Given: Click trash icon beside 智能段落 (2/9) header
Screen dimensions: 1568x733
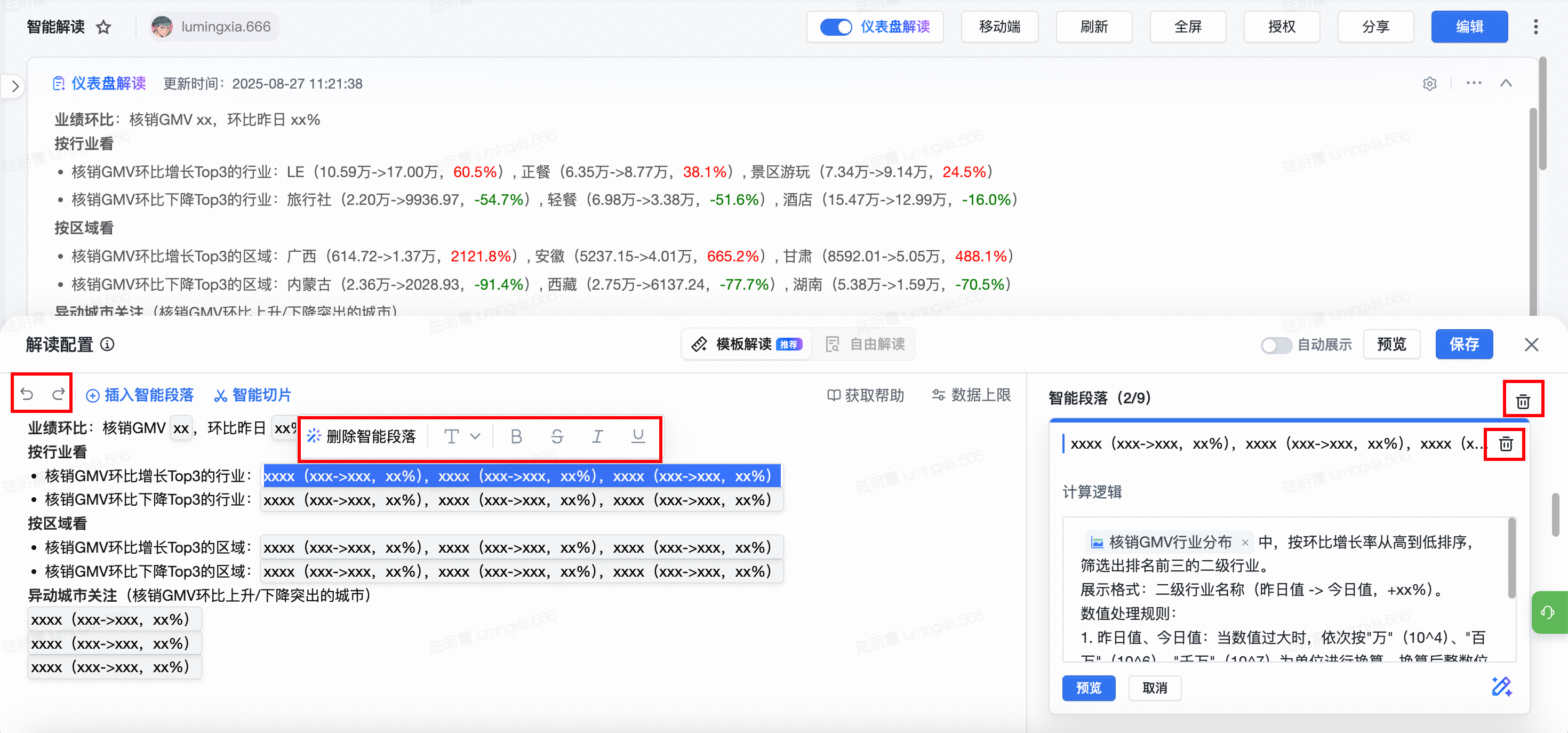Looking at the screenshot, I should [1522, 401].
